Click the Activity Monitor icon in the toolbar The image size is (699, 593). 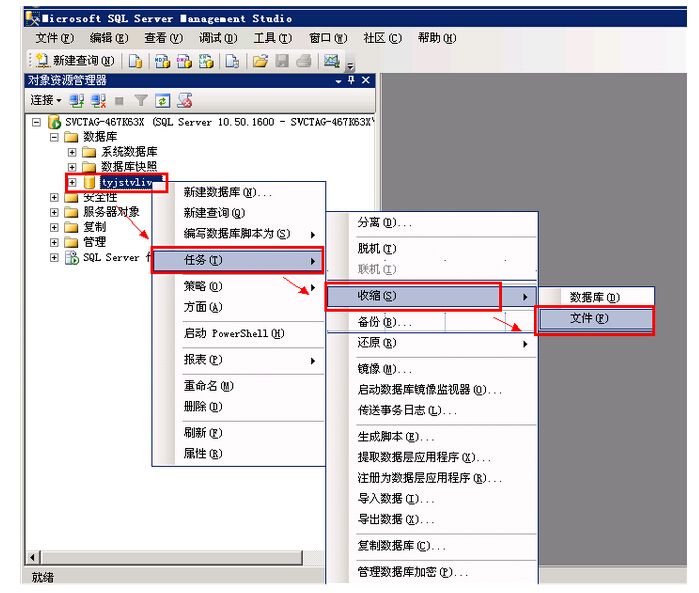(x=331, y=61)
